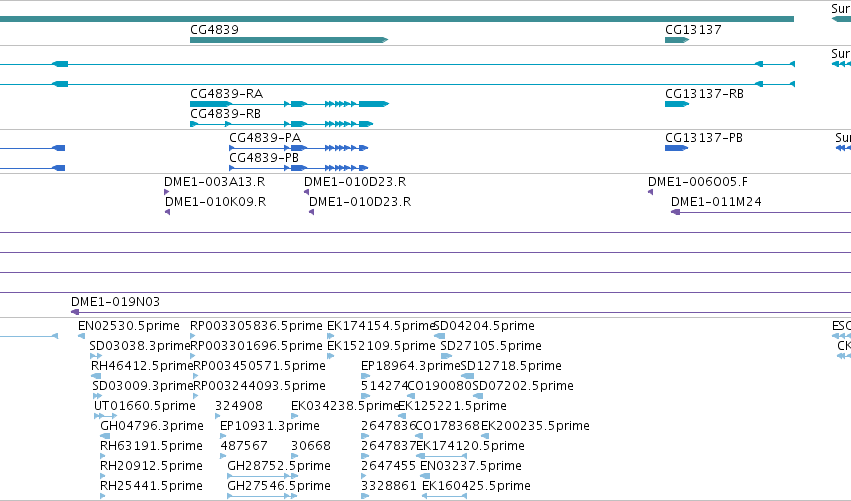Open the DME1-010K09.R feature label
The image size is (851, 501).
(215, 202)
